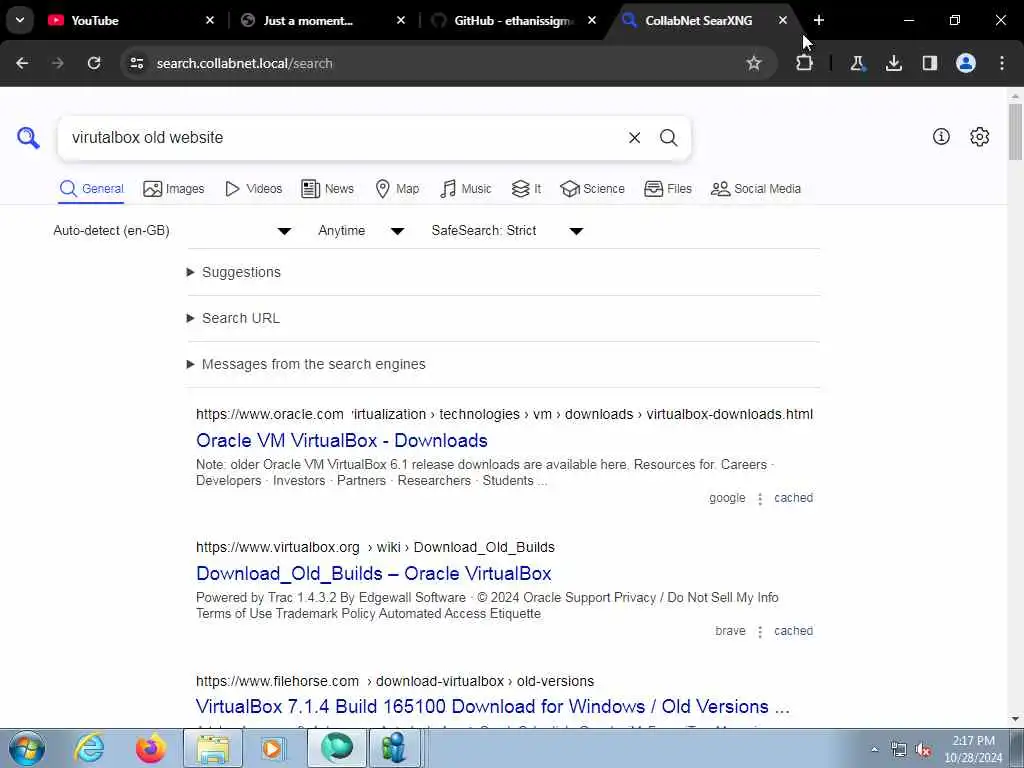
Task: Open the Windows Start button
Action: [x=27, y=748]
